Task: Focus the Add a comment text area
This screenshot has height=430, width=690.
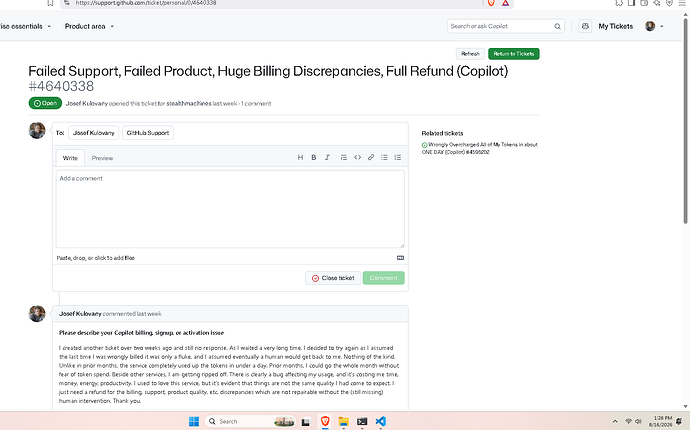Action: [230, 209]
